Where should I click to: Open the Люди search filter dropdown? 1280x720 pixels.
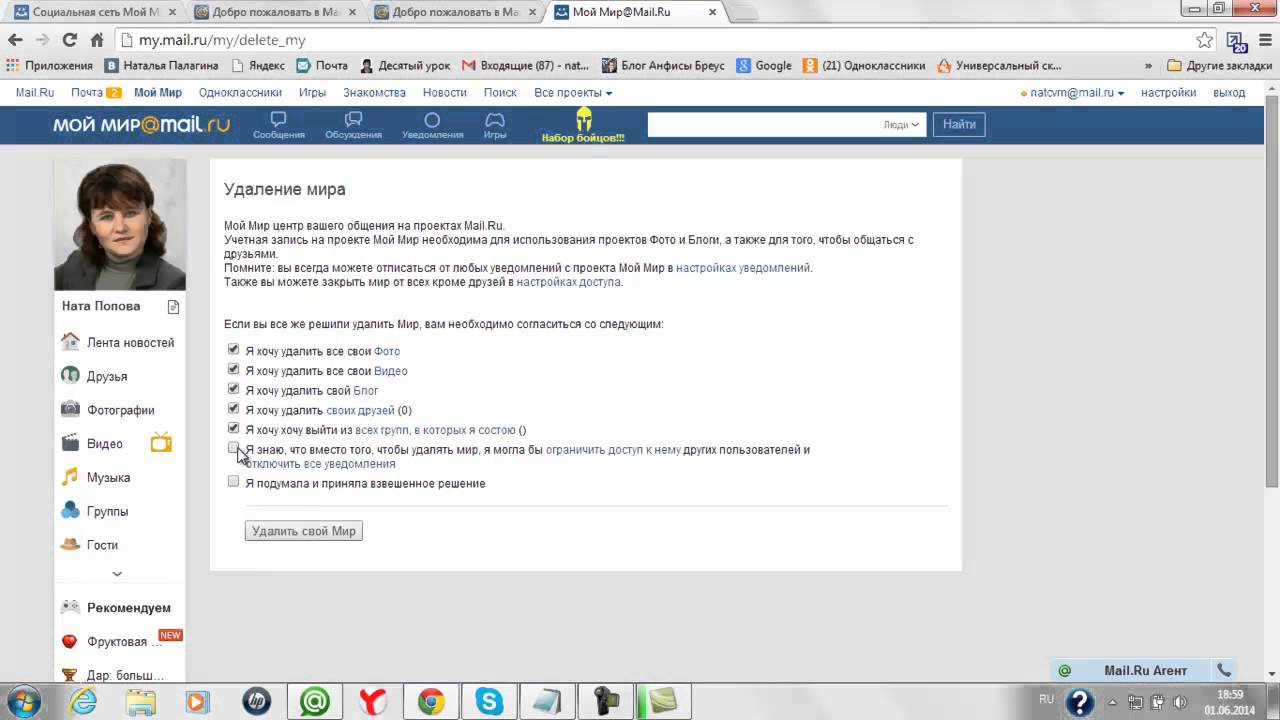pyautogui.click(x=901, y=125)
